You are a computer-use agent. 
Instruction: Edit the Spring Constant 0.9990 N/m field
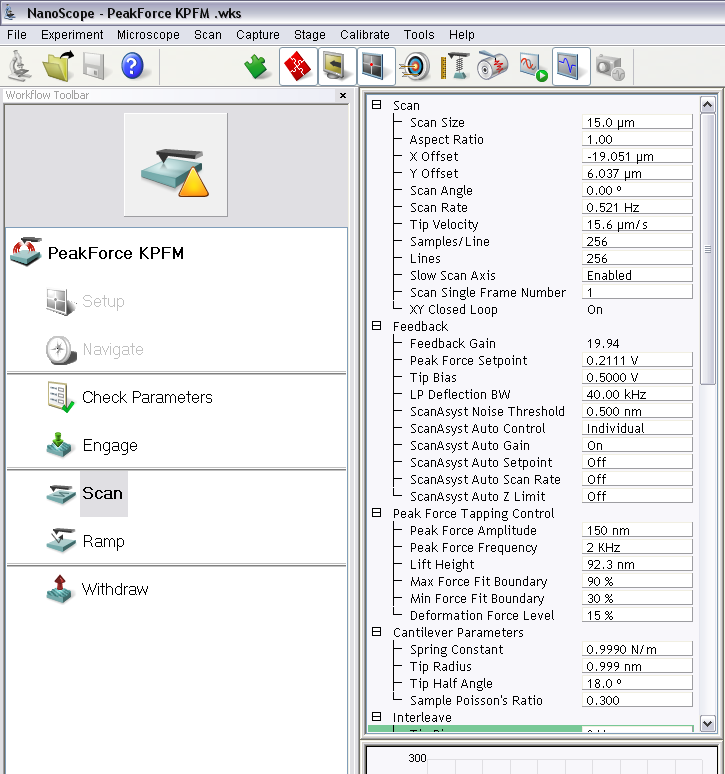click(x=637, y=649)
